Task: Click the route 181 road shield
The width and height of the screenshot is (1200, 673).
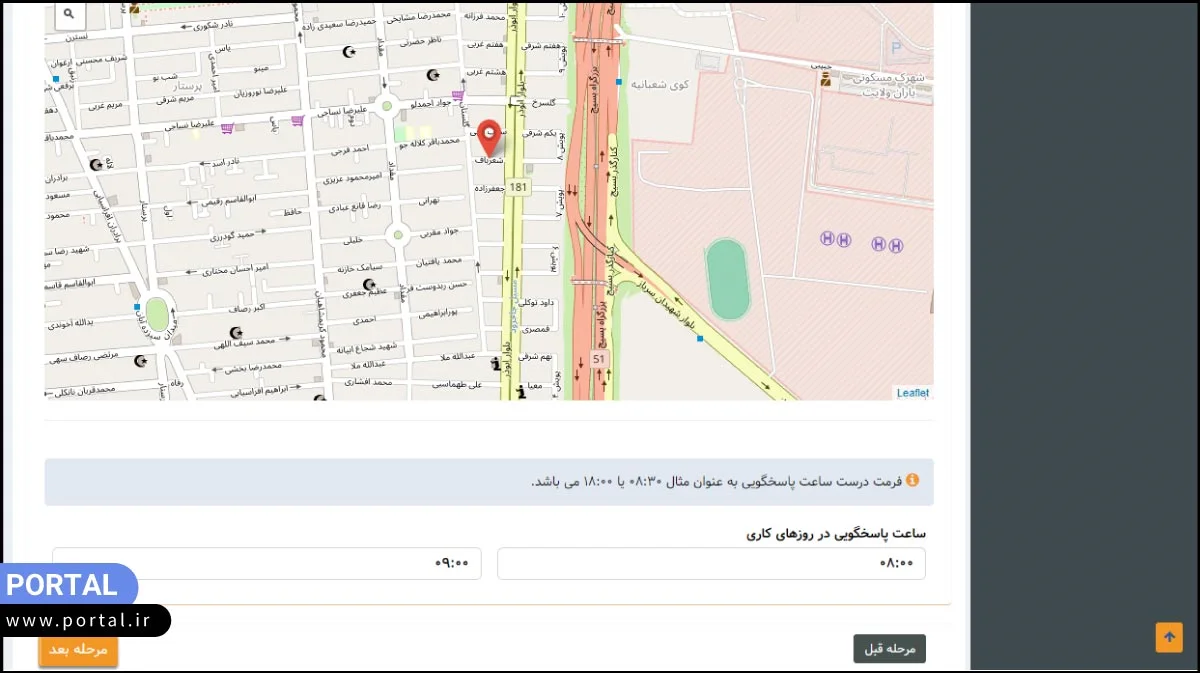Action: pyautogui.click(x=518, y=187)
